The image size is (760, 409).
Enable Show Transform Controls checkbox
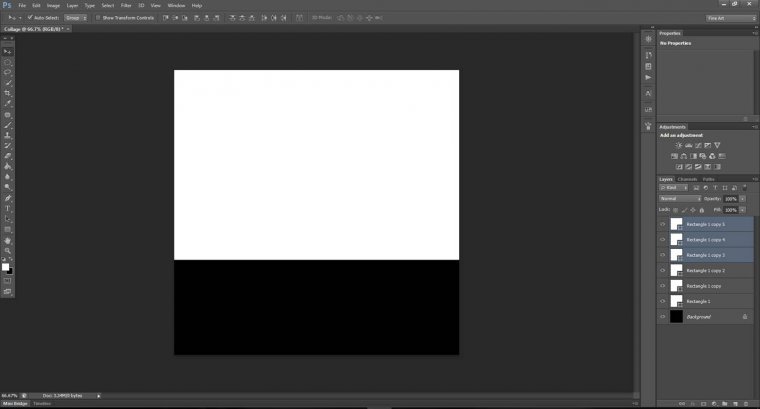[x=97, y=17]
